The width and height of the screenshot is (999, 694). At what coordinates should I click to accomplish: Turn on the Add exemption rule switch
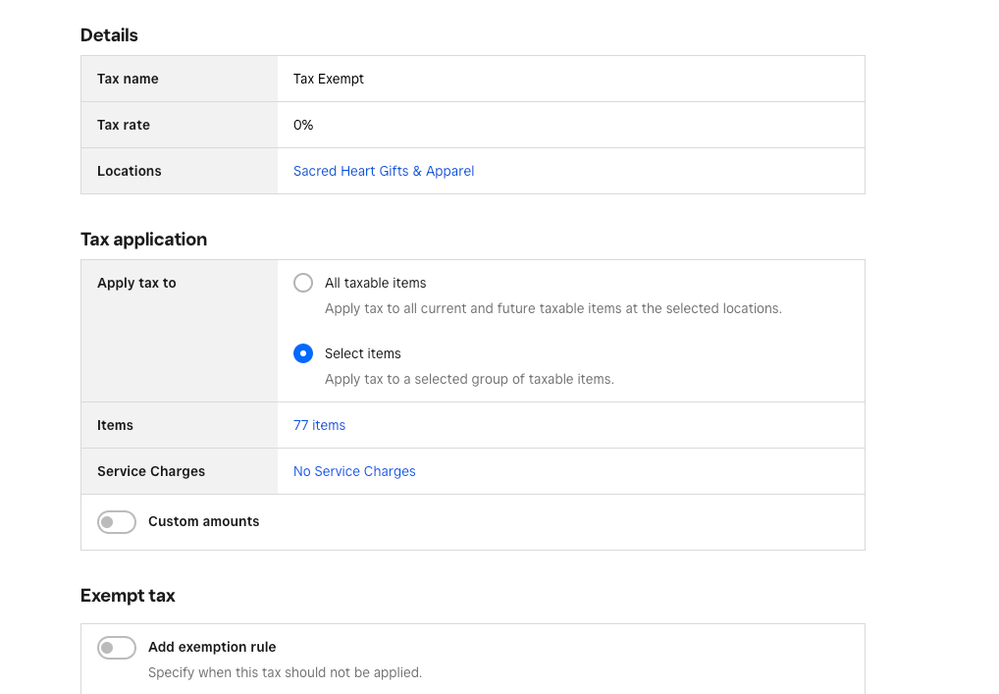coord(117,648)
